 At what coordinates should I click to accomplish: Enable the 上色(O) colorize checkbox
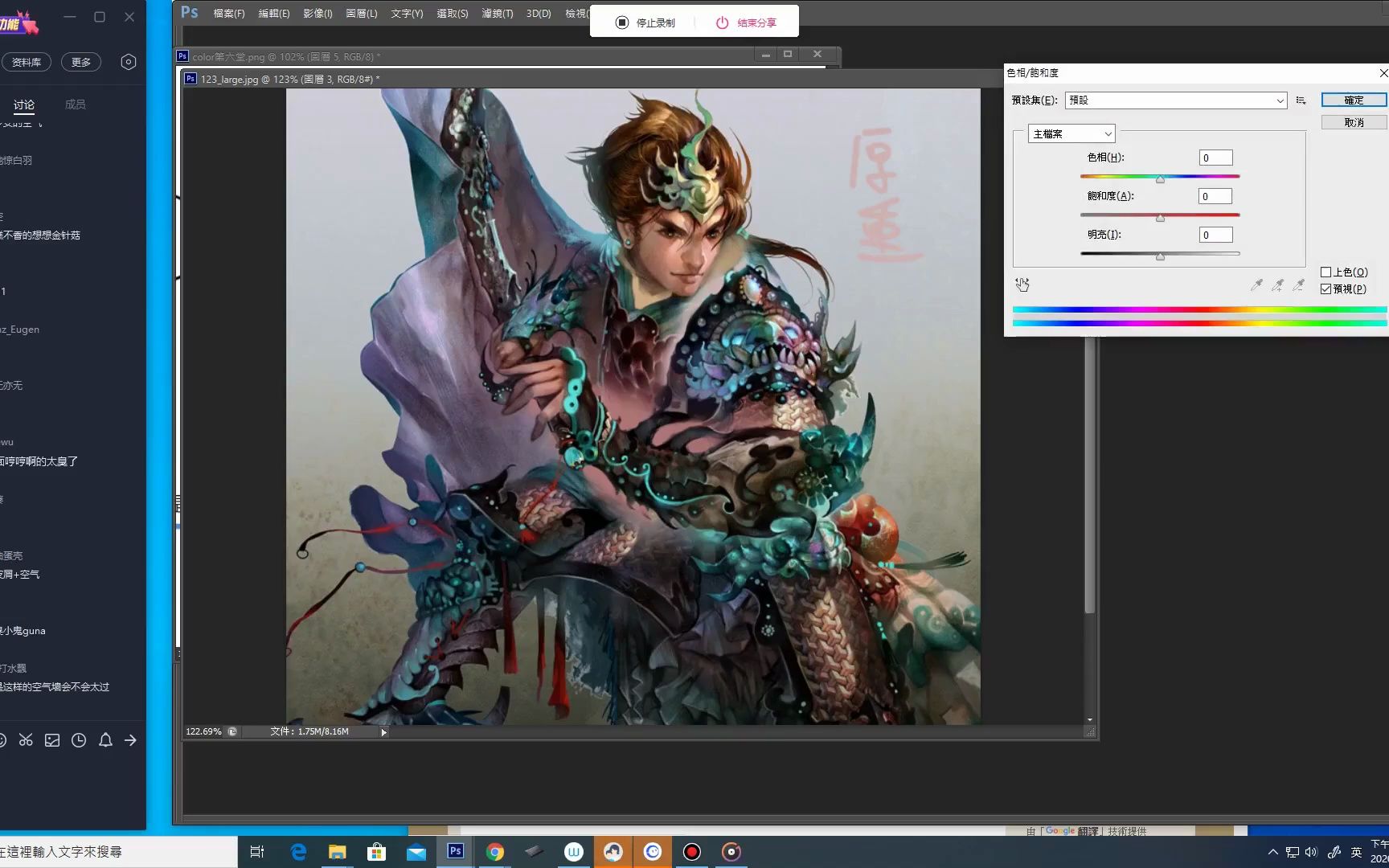click(x=1326, y=272)
